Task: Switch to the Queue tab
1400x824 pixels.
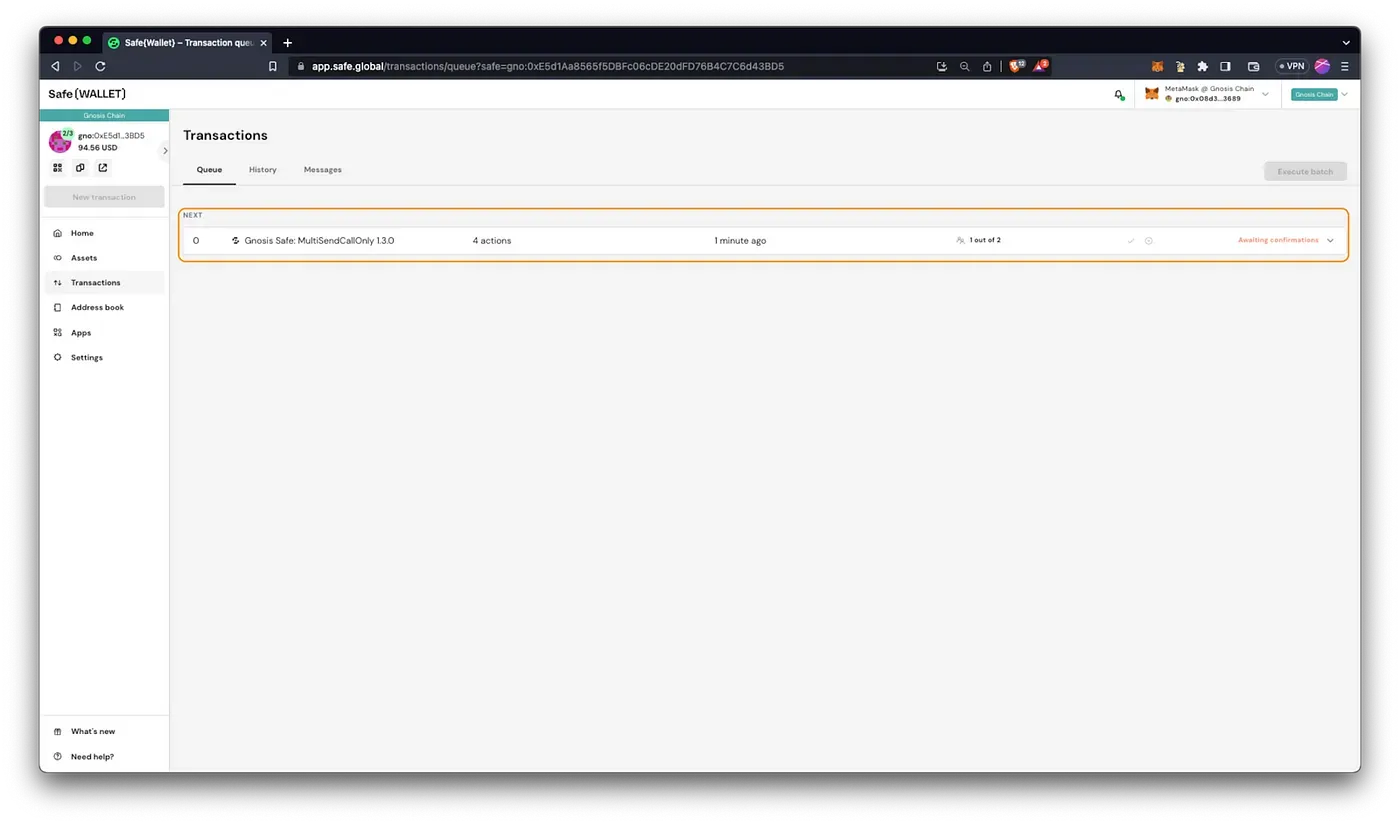Action: coord(209,169)
